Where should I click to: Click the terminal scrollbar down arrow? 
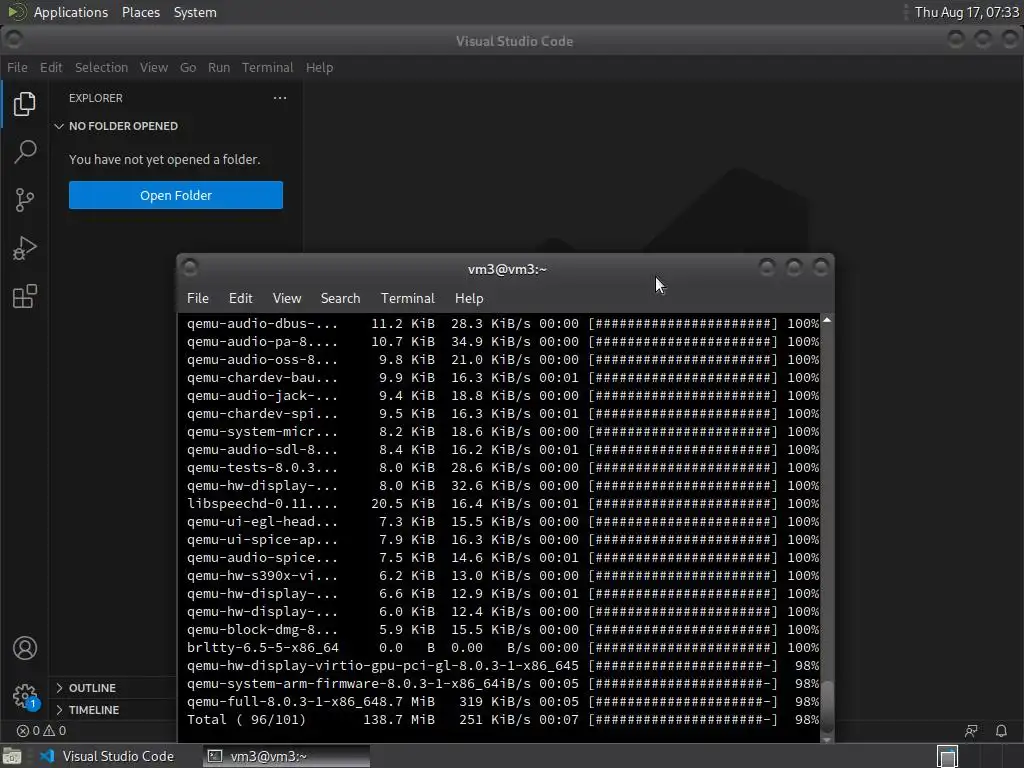click(827, 739)
